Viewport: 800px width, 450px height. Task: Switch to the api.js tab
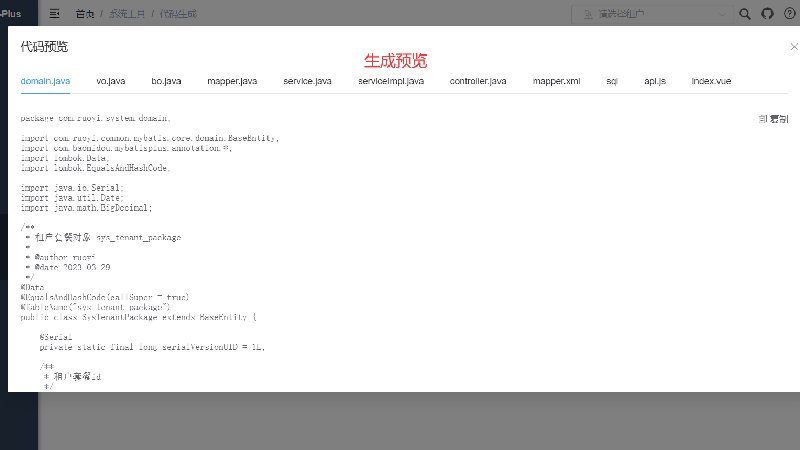tap(655, 81)
